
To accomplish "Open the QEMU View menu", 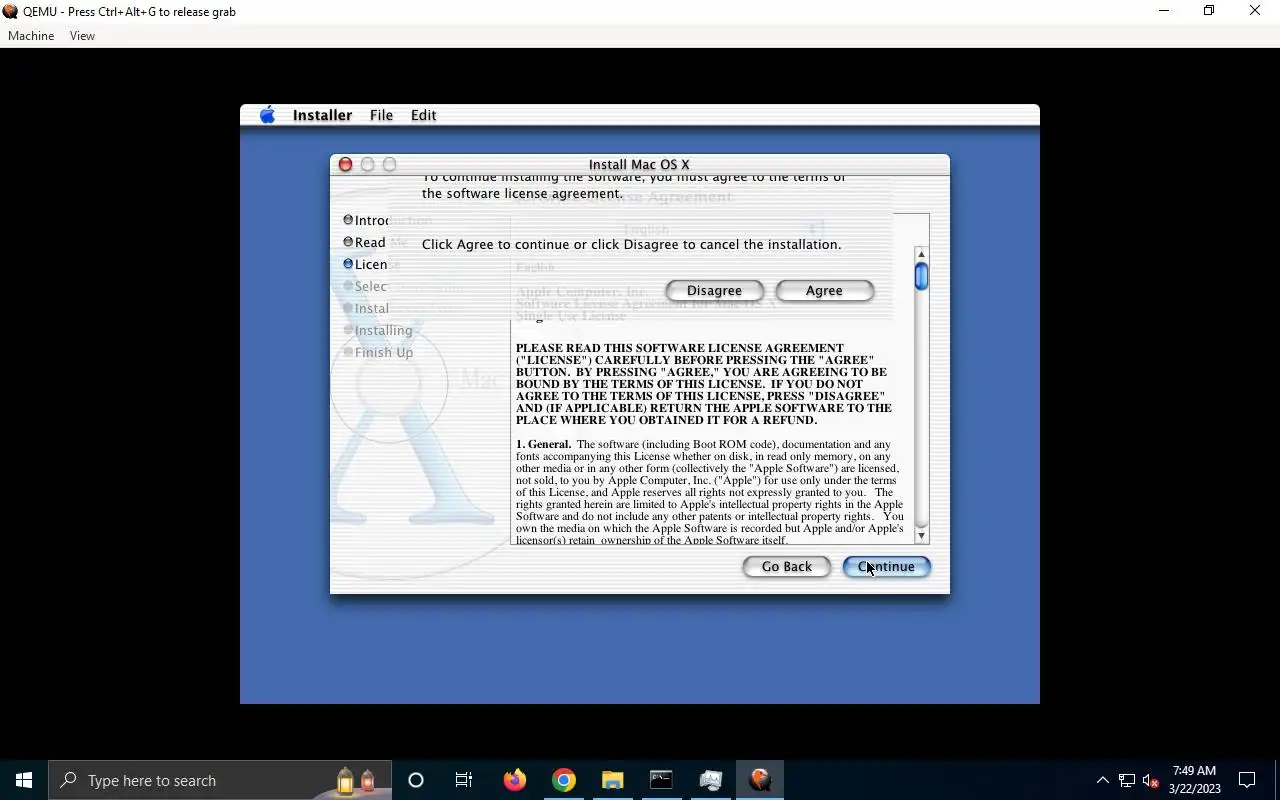I will (x=82, y=36).
